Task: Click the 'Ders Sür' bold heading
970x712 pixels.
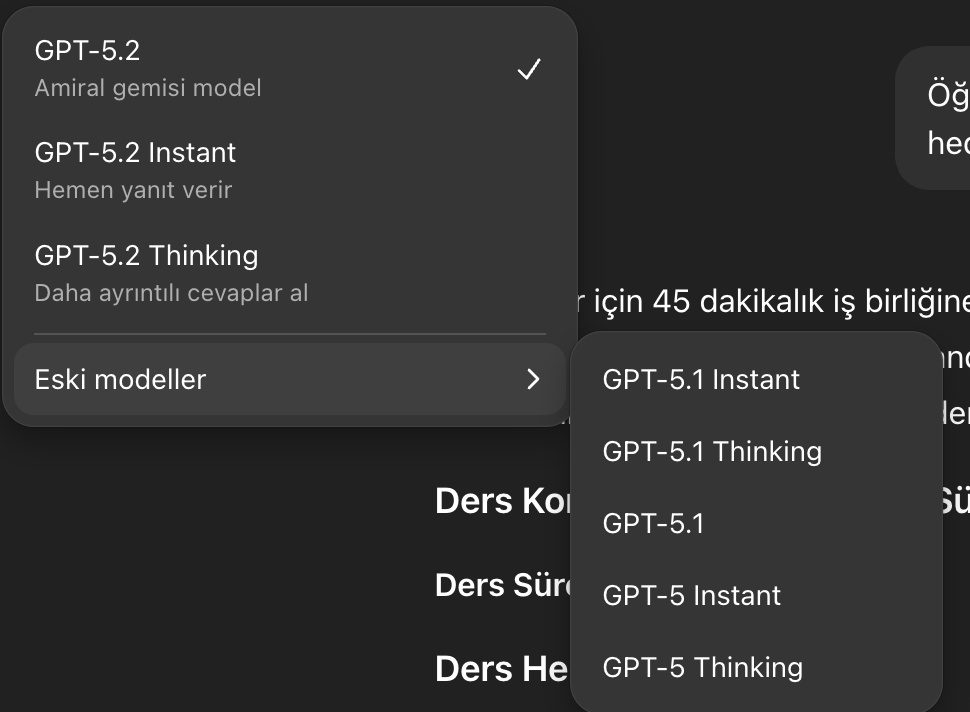Action: click(x=502, y=585)
